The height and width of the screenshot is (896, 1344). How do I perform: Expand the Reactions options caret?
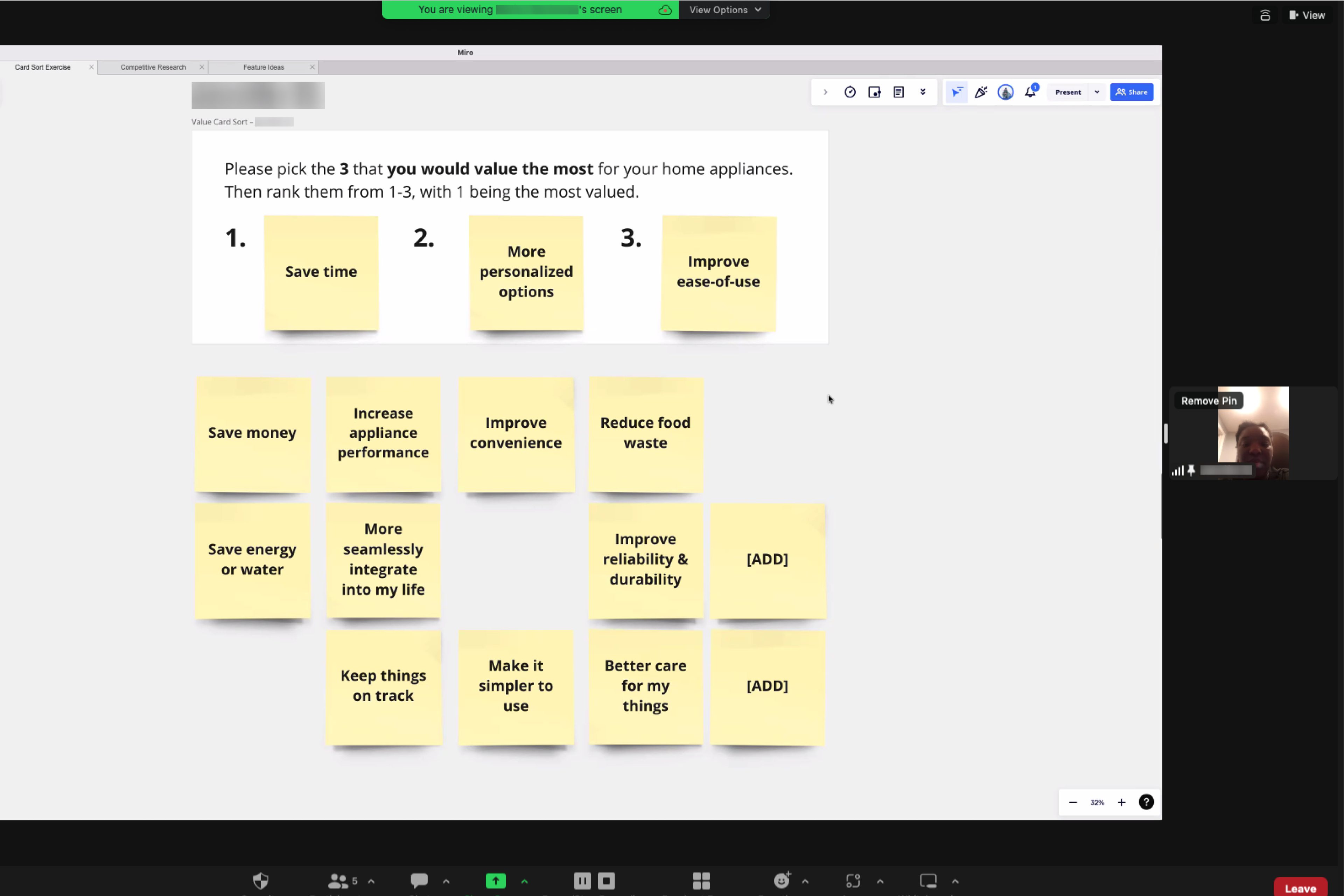pos(805,881)
